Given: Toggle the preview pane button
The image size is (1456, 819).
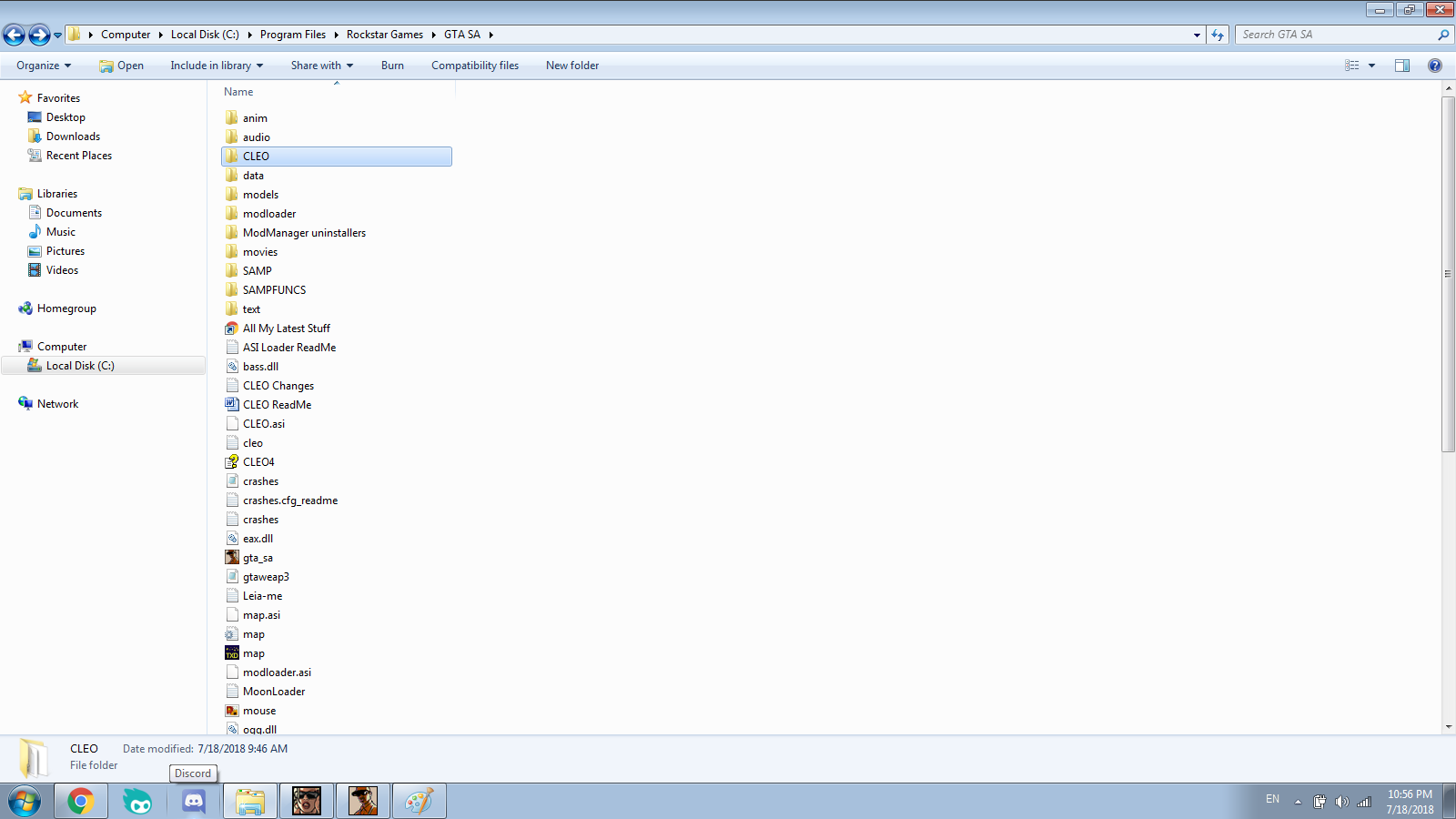Looking at the screenshot, I should click(x=1402, y=66).
